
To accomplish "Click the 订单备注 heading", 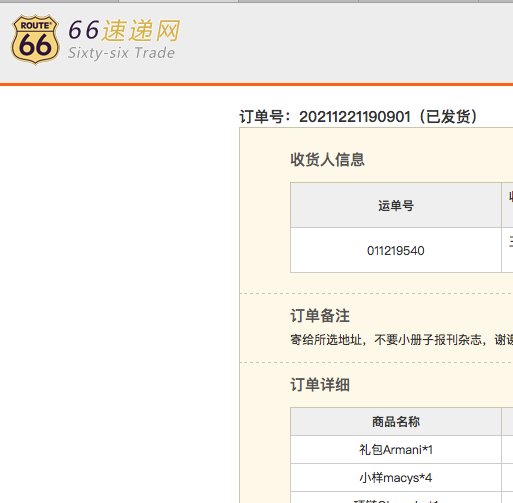I will coord(320,316).
